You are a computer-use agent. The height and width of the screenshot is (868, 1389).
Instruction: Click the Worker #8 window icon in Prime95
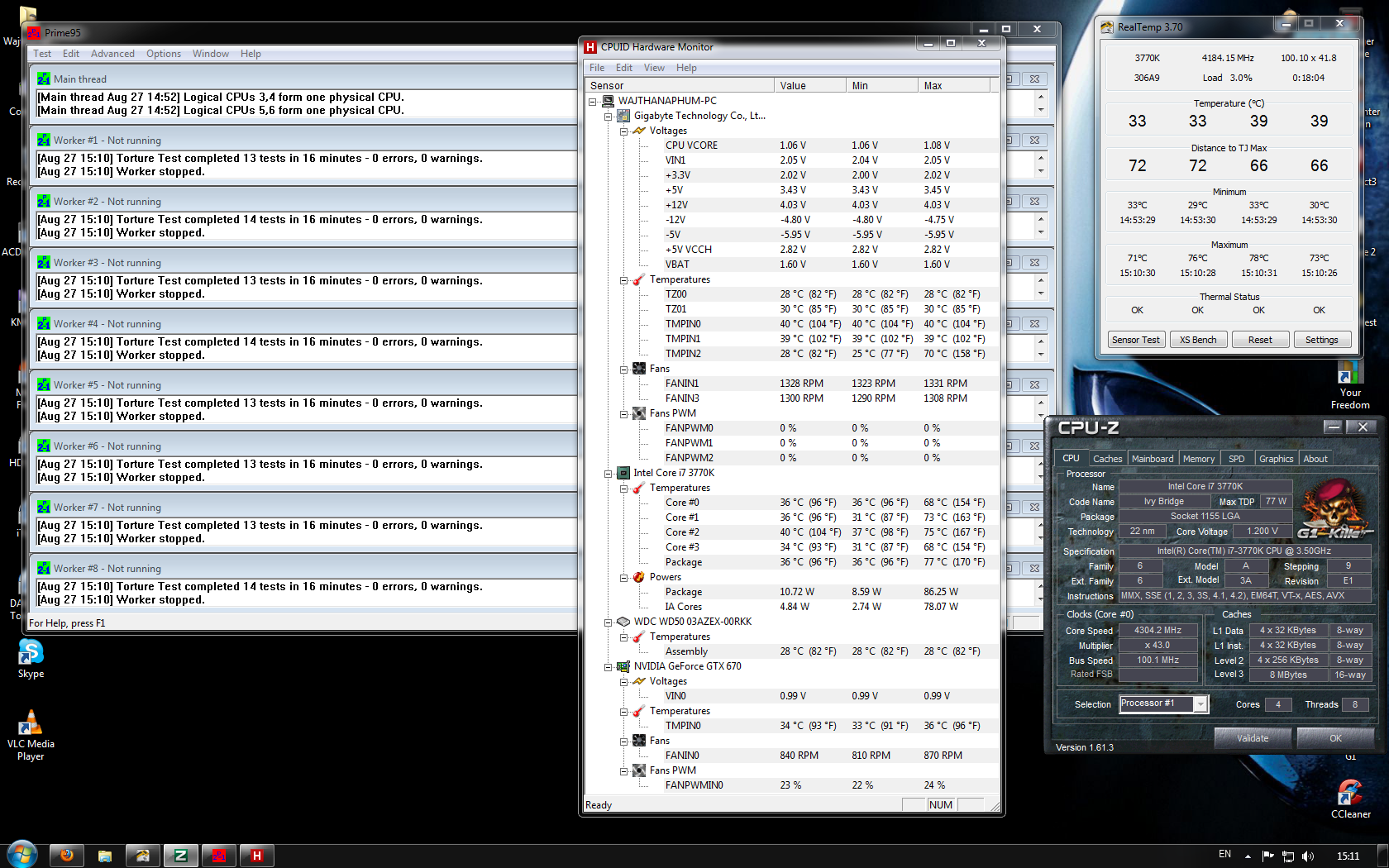(x=44, y=569)
